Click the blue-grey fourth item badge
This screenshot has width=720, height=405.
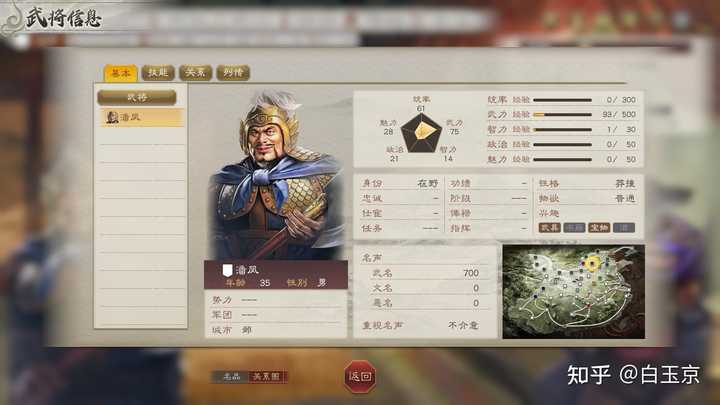(x=624, y=228)
